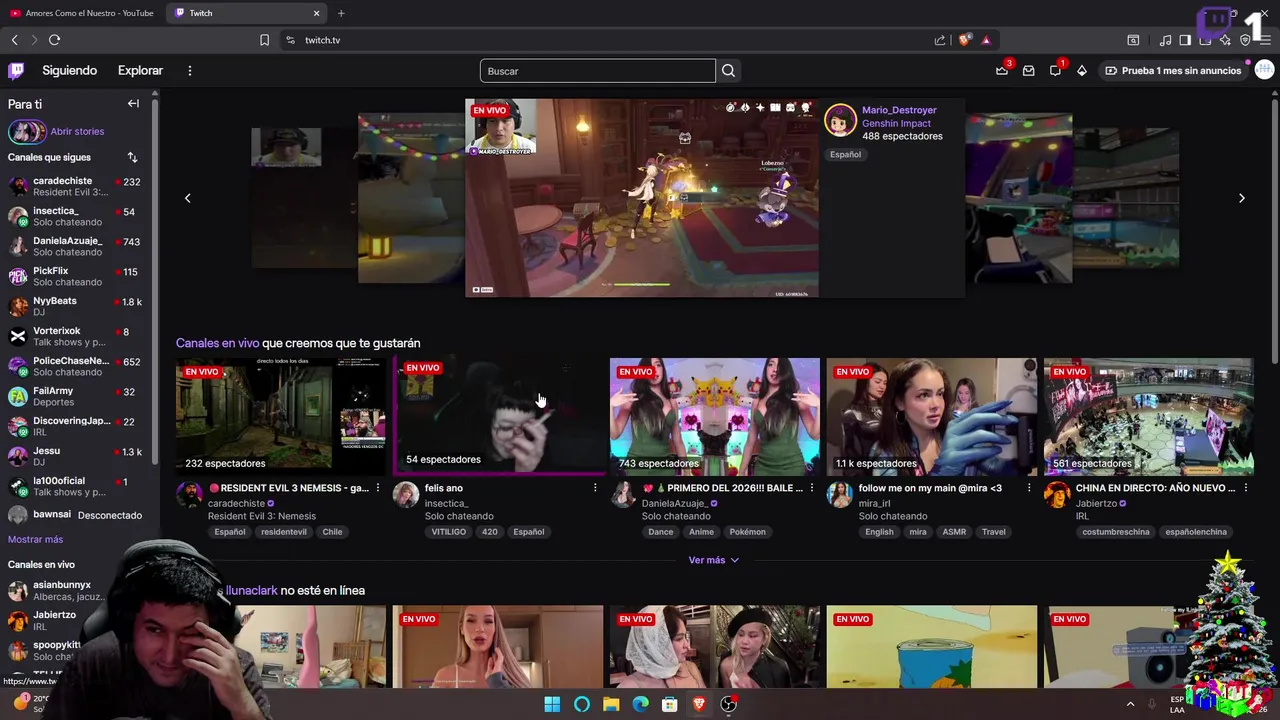Click the ASMR tag on mira_irl card
The image size is (1280, 720).
tap(954, 532)
